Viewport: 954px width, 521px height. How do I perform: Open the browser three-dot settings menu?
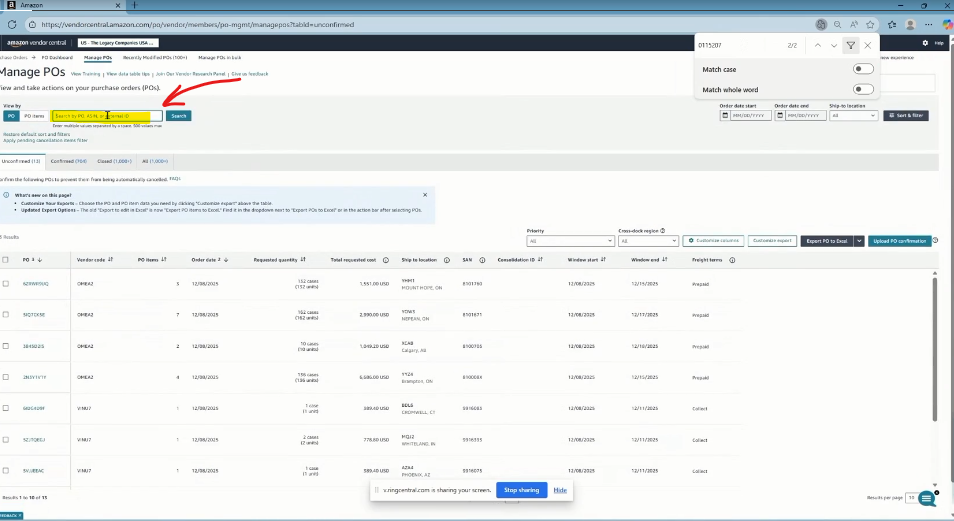point(928,24)
